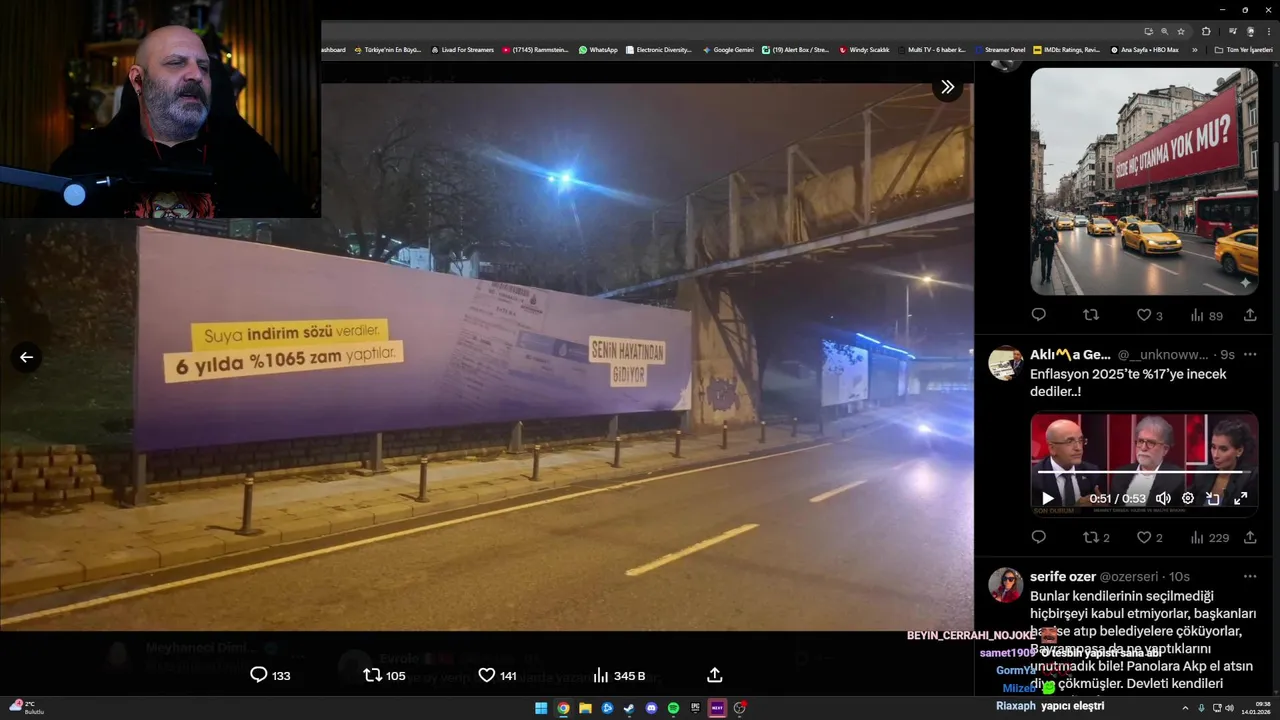
Task: View stats showing 89 views
Action: tap(1206, 315)
